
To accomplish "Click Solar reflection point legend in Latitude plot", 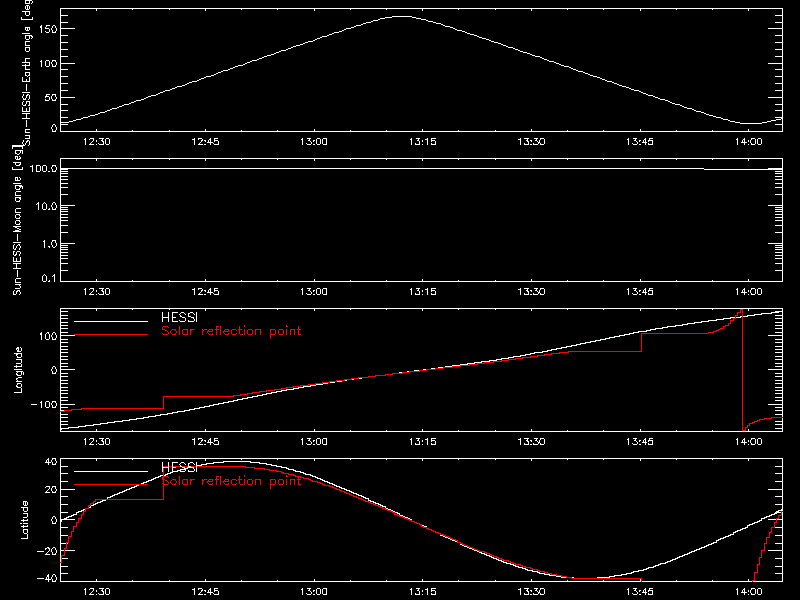I will 231,481.
